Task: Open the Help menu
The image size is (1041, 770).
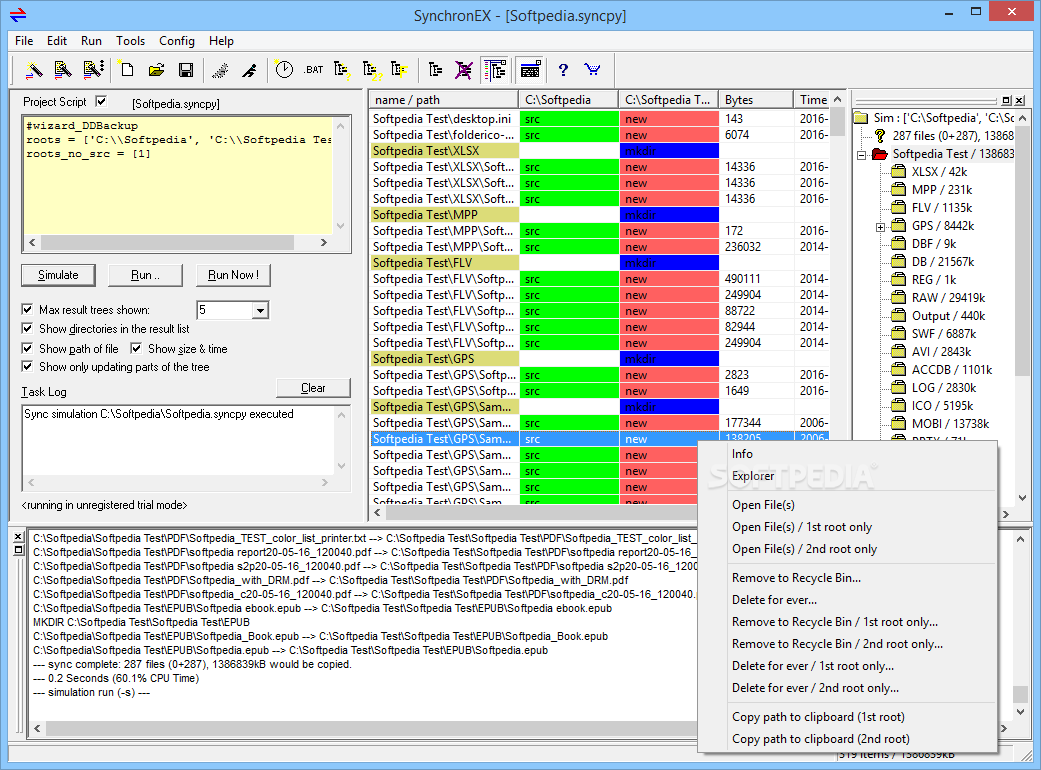Action: pos(221,41)
